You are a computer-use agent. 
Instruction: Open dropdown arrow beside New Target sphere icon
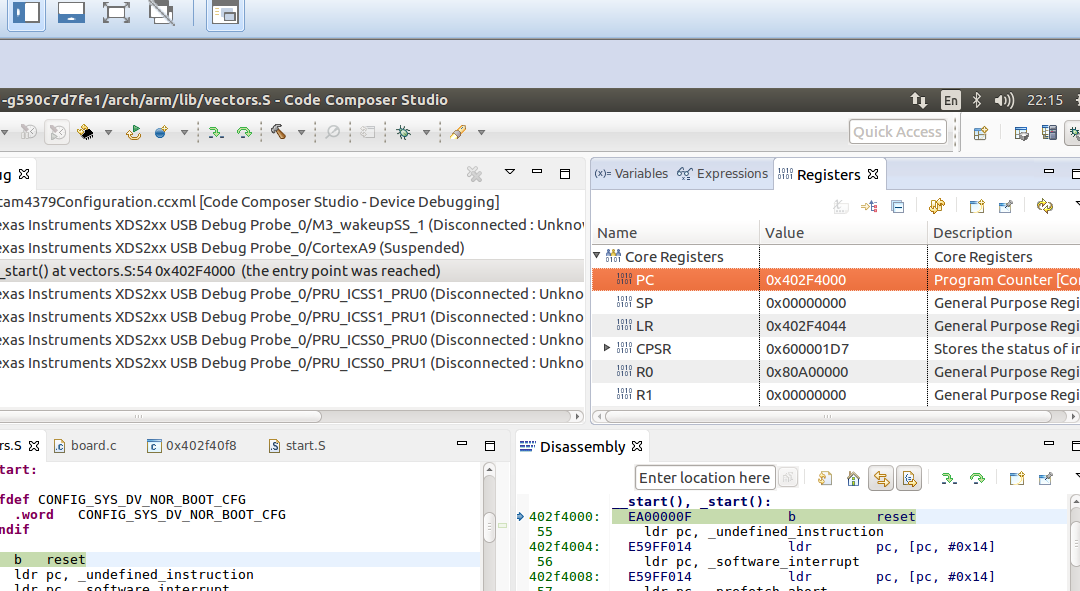click(x=184, y=132)
